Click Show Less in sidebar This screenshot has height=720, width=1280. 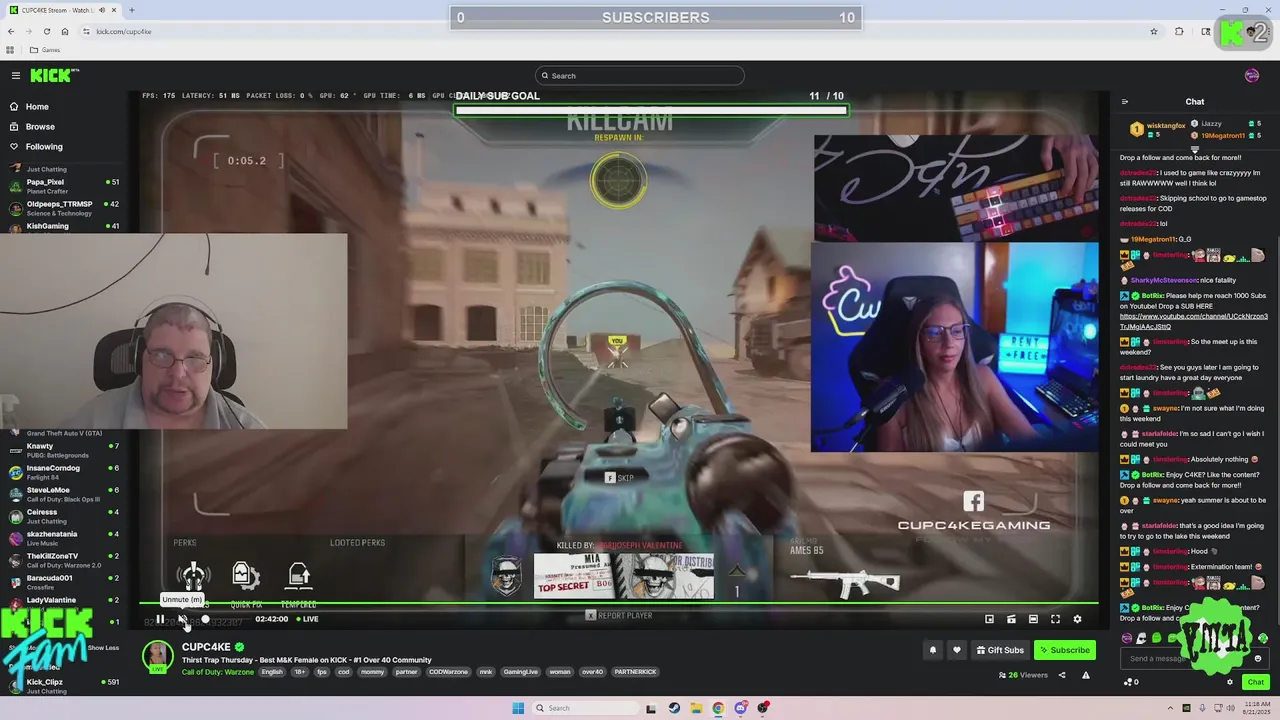coord(103,648)
